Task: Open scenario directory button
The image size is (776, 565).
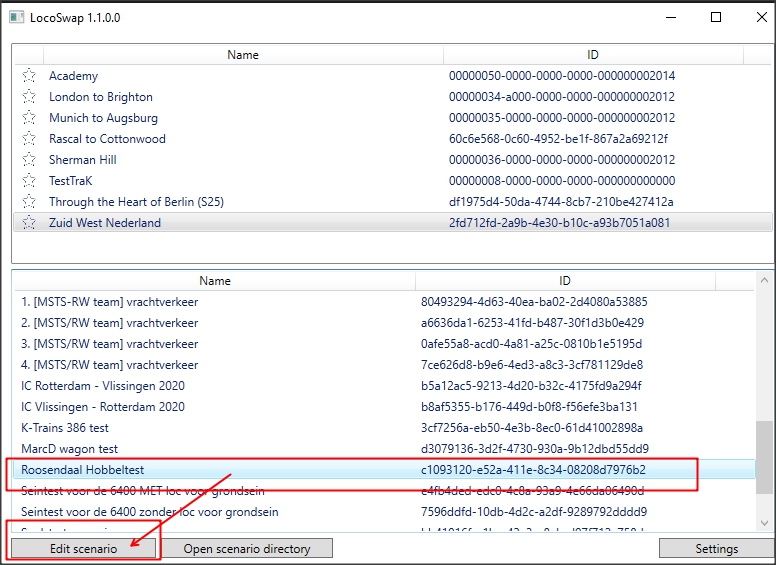Action: tap(246, 548)
